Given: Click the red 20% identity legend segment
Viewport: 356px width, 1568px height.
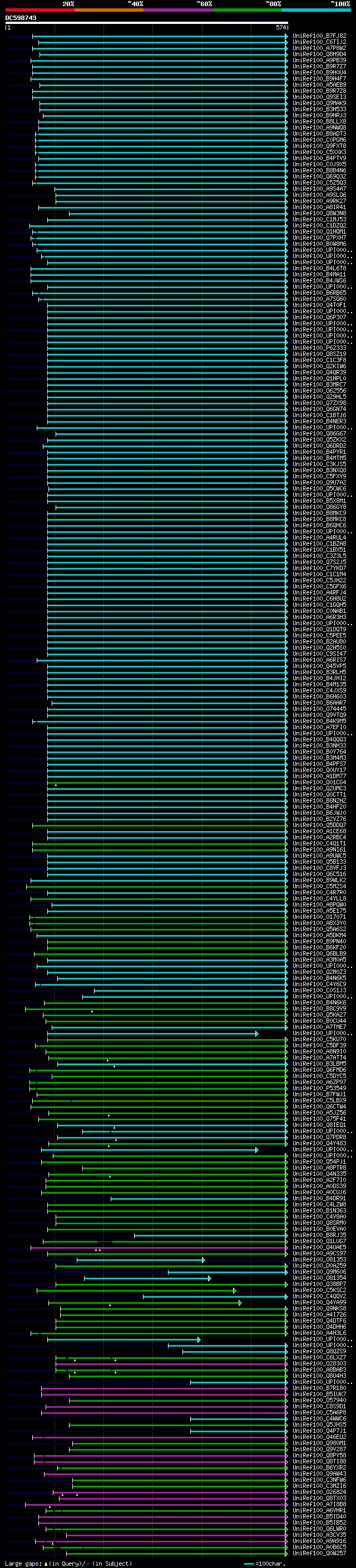Looking at the screenshot, I should [40, 10].
